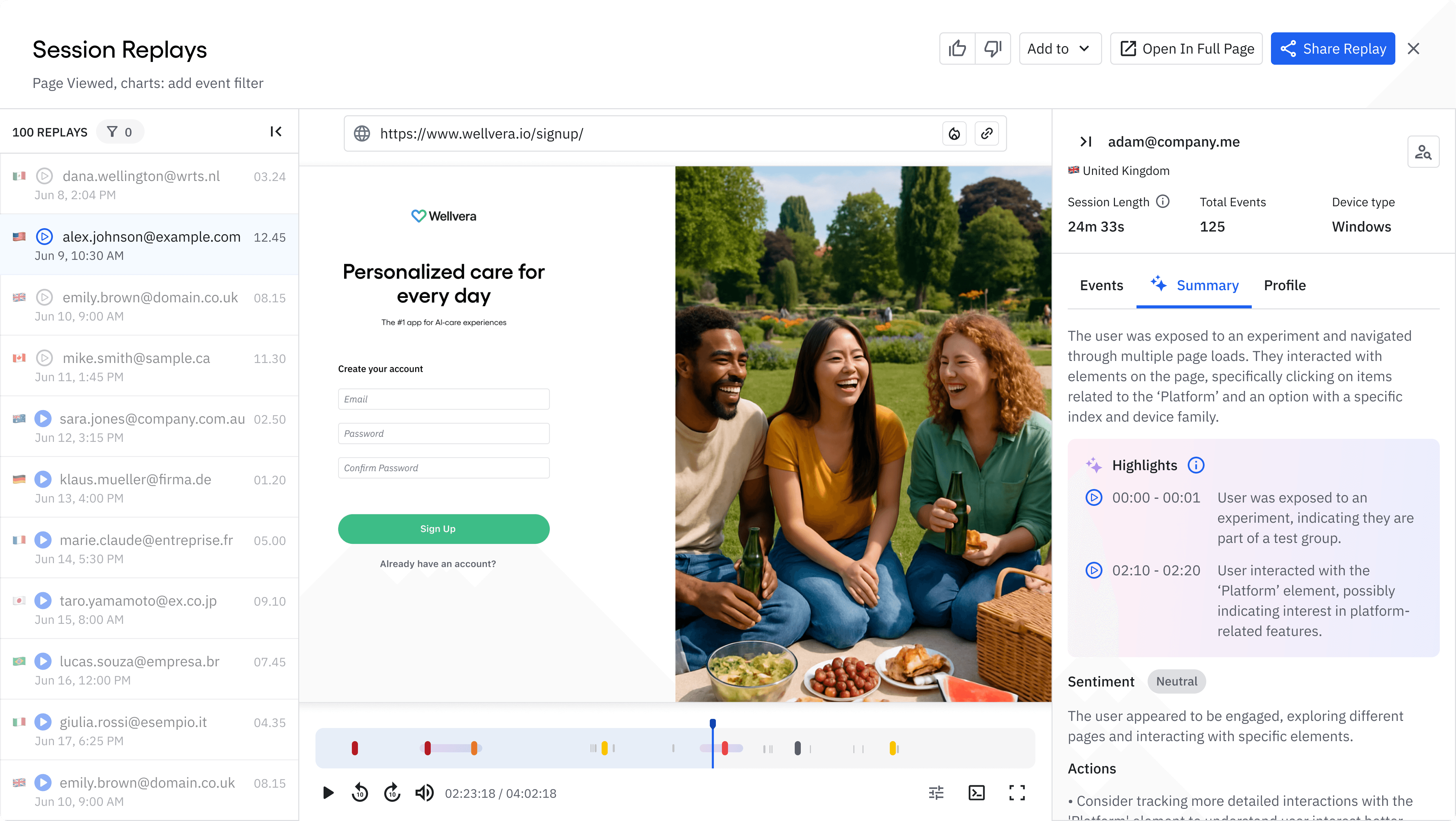The image size is (1456, 821).
Task: Click the Share Replay button
Action: click(x=1332, y=49)
